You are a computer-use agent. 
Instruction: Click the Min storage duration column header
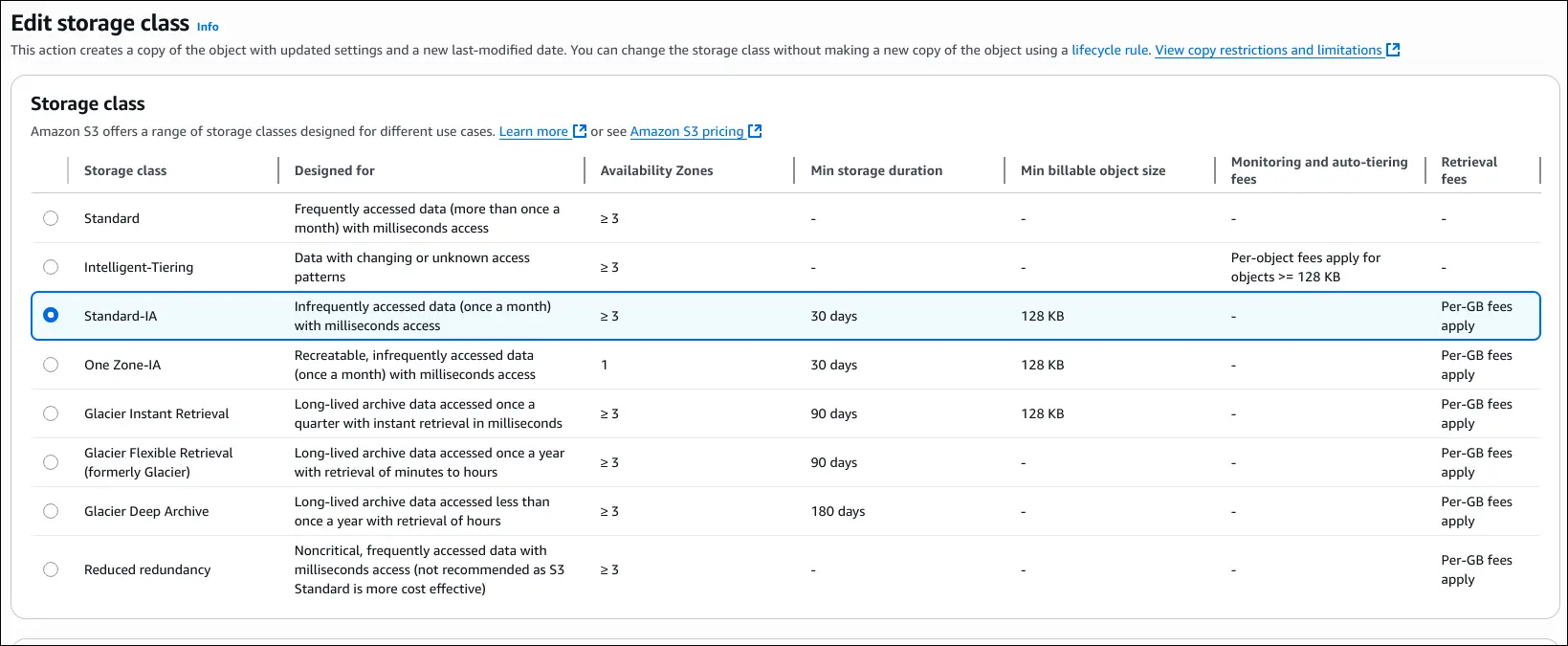tap(876, 170)
